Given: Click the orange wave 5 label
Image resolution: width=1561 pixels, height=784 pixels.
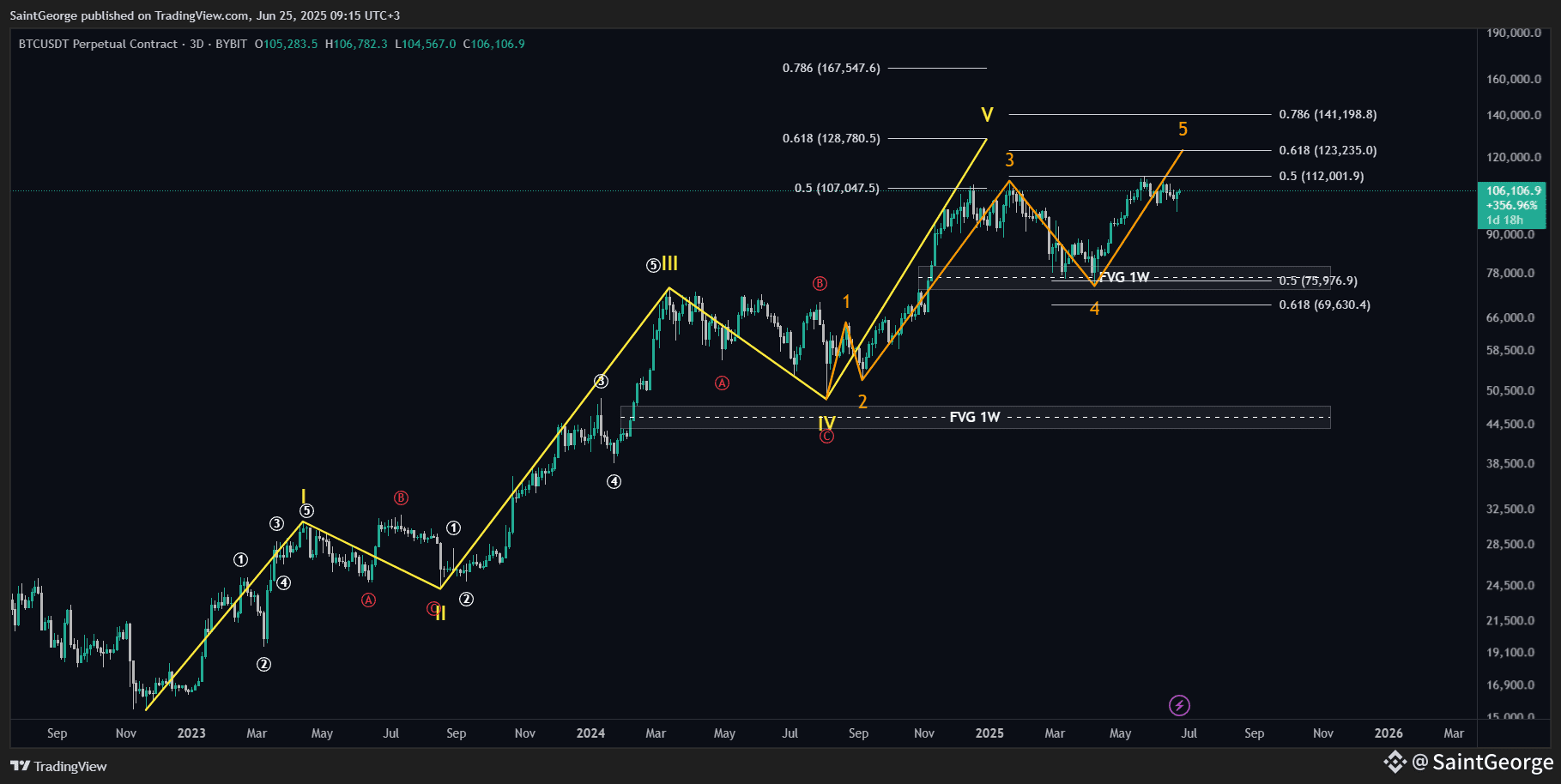Looking at the screenshot, I should (x=1183, y=130).
